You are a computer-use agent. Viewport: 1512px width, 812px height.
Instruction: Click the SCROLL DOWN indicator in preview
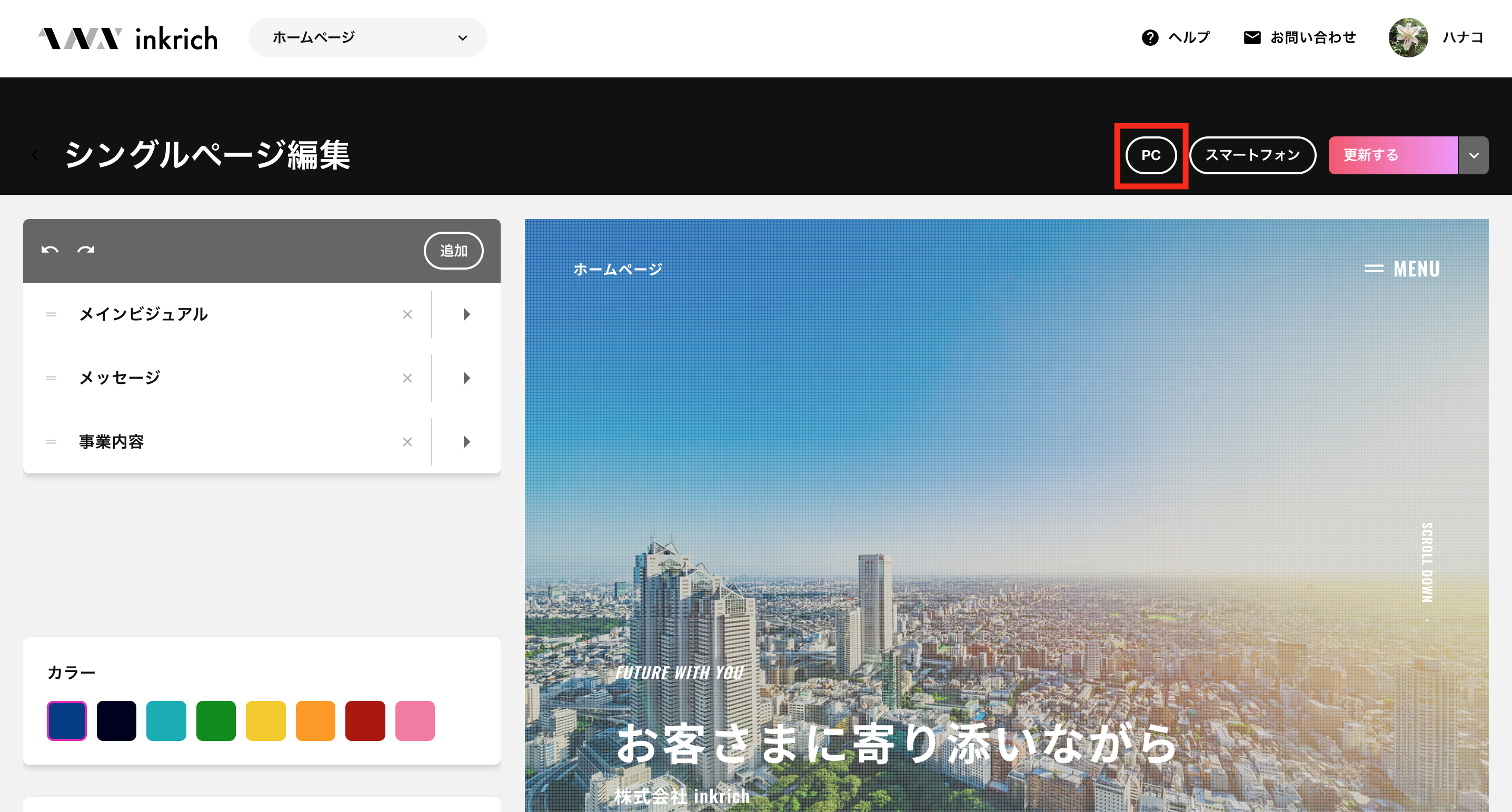tap(1427, 562)
